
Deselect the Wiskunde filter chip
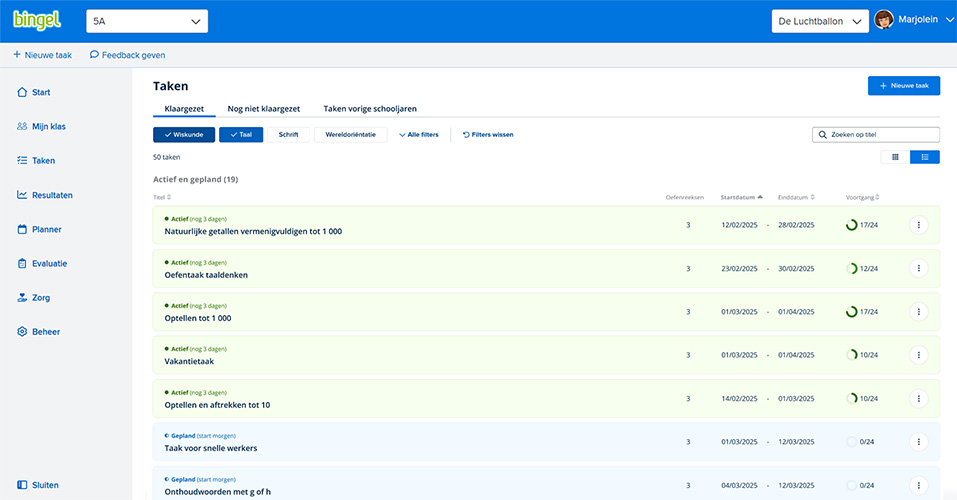coord(183,134)
